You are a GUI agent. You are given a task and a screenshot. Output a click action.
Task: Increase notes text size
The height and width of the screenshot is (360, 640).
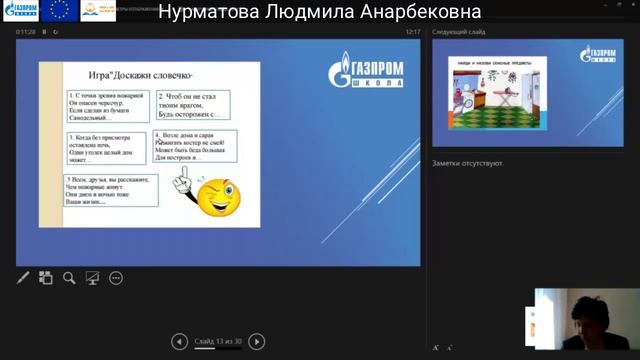click(436, 348)
